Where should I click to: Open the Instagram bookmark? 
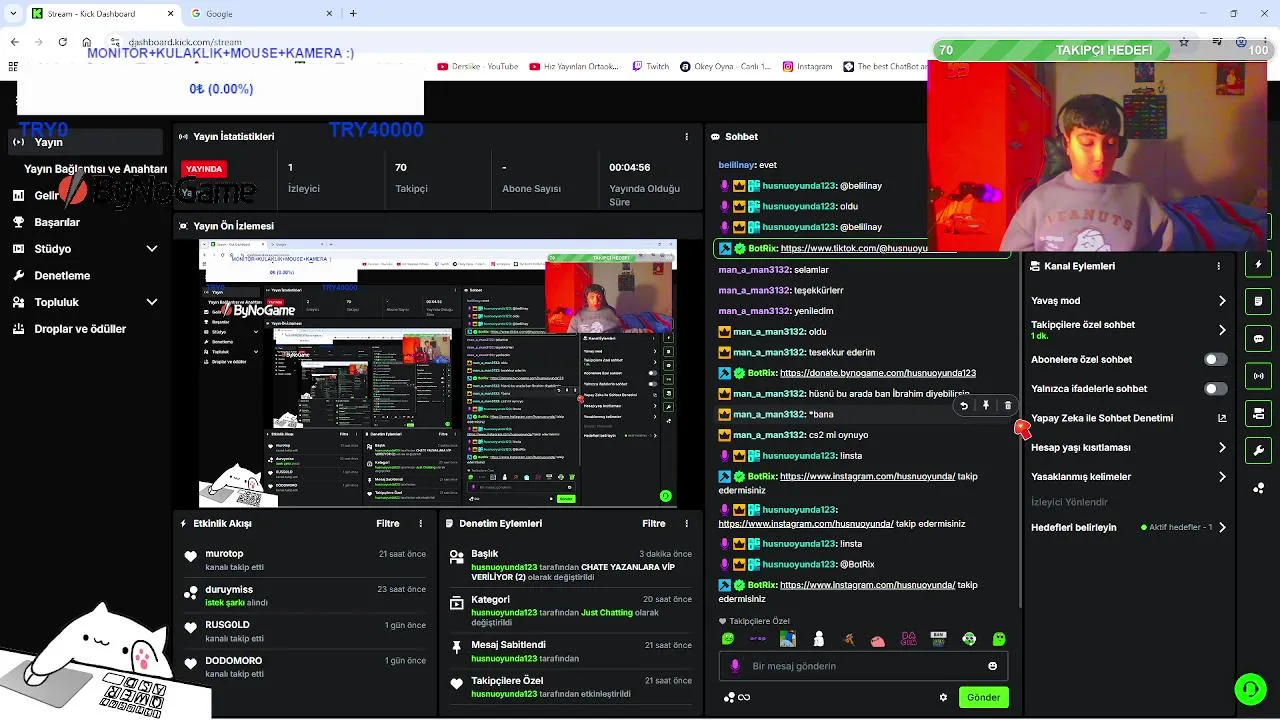coord(807,67)
